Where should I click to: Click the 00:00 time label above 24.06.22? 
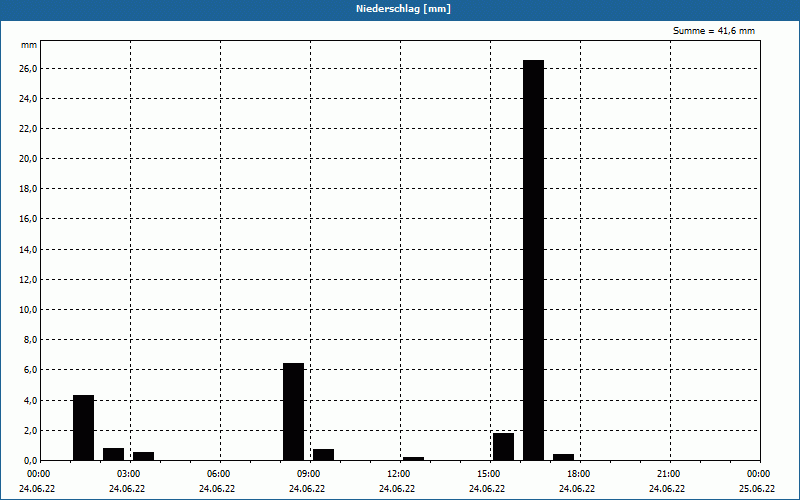(38, 474)
